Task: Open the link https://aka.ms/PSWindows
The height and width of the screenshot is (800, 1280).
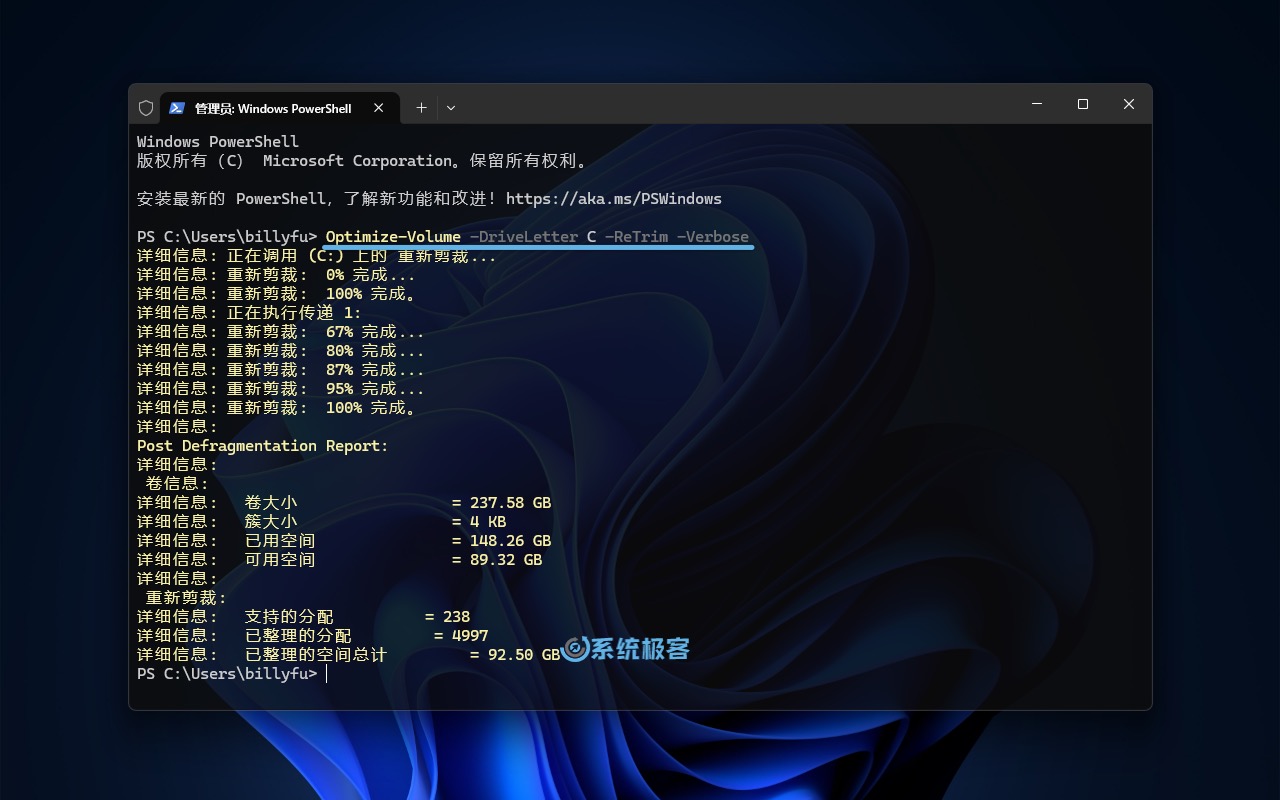Action: point(614,198)
